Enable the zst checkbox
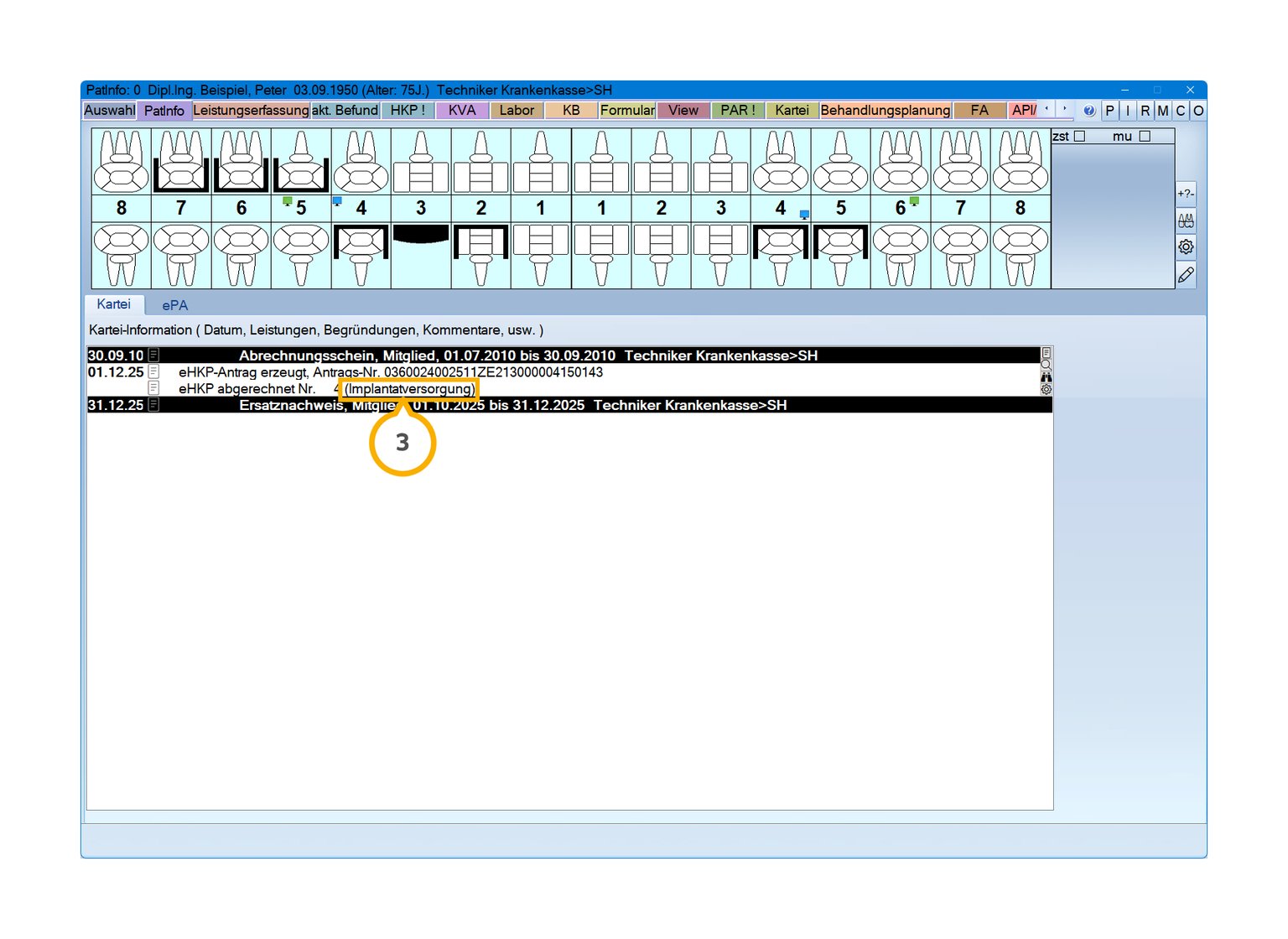 (1080, 136)
